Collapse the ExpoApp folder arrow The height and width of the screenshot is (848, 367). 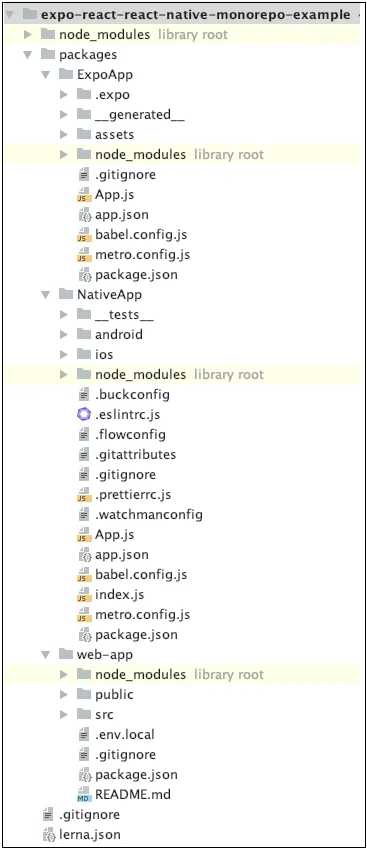point(46,75)
